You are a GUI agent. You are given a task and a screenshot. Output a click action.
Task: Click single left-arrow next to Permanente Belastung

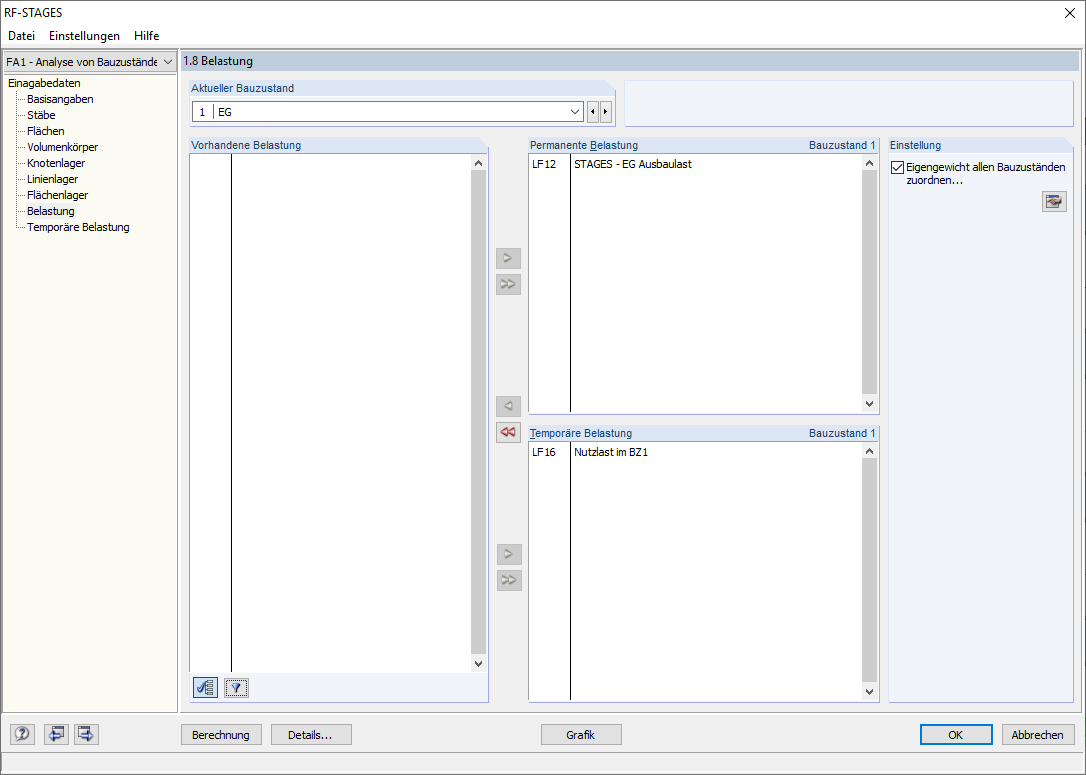508,406
